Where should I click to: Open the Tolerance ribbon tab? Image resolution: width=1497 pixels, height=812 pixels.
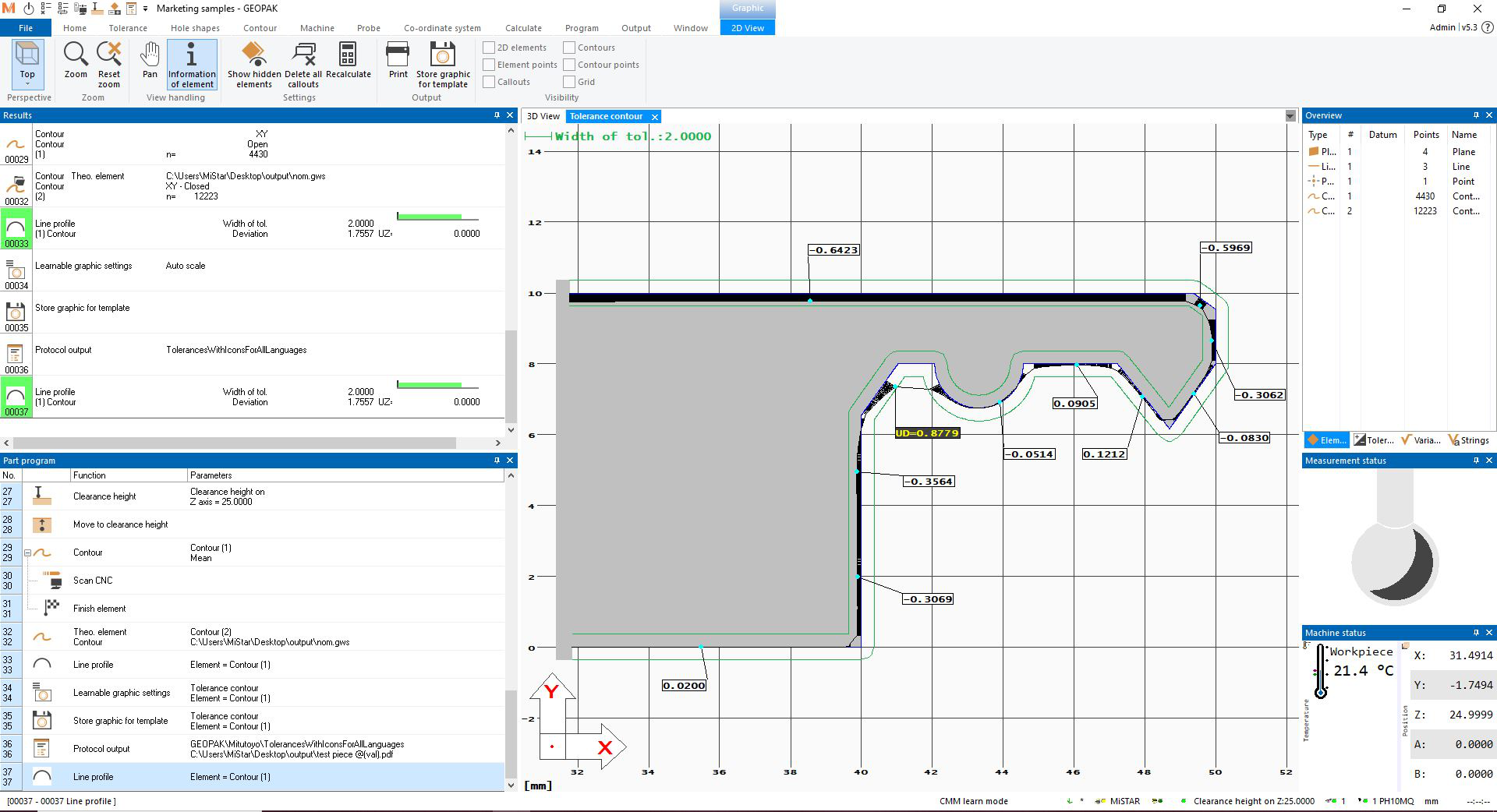coord(128,28)
